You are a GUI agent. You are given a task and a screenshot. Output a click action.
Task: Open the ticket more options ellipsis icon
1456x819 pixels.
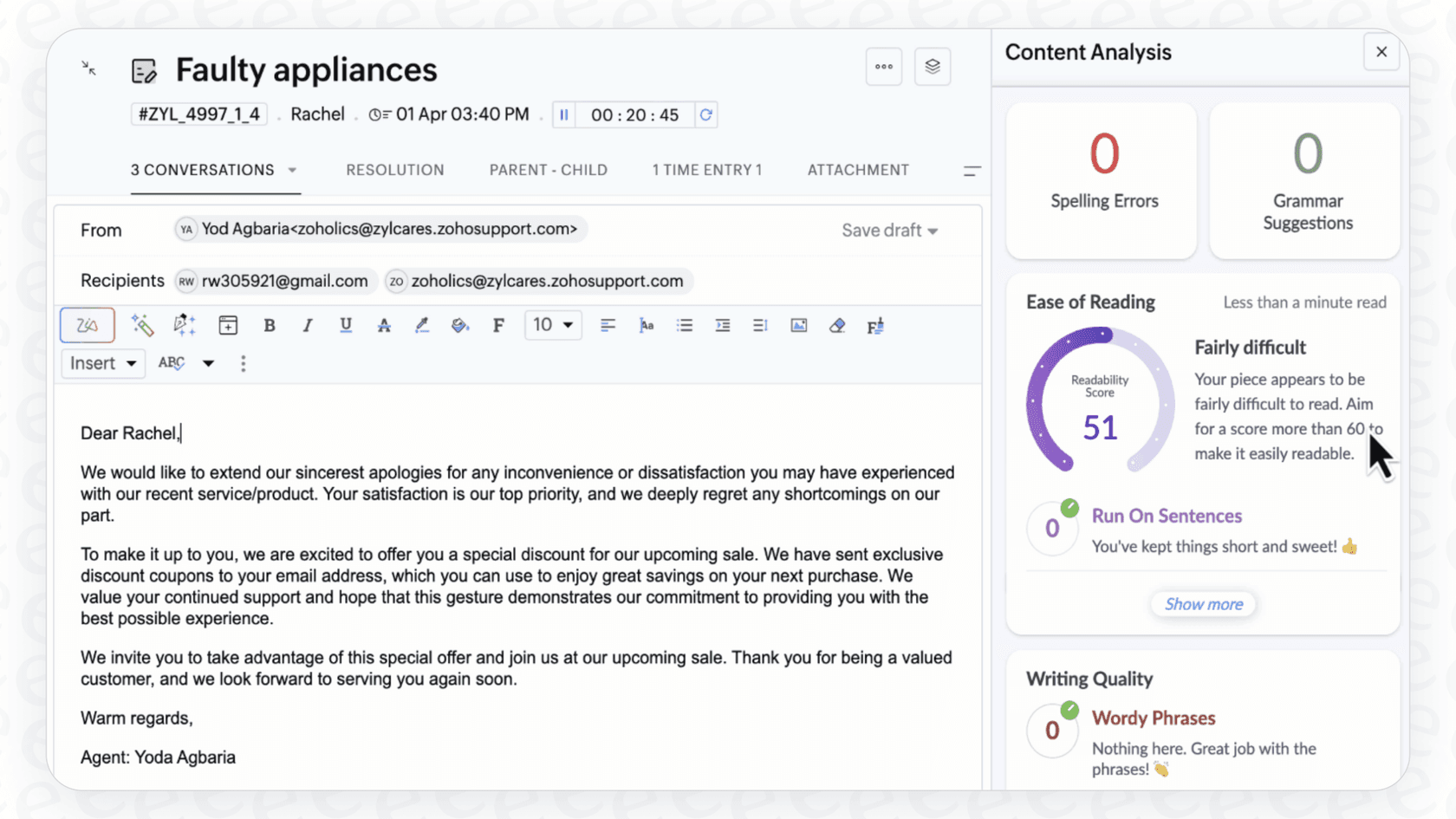pos(883,66)
